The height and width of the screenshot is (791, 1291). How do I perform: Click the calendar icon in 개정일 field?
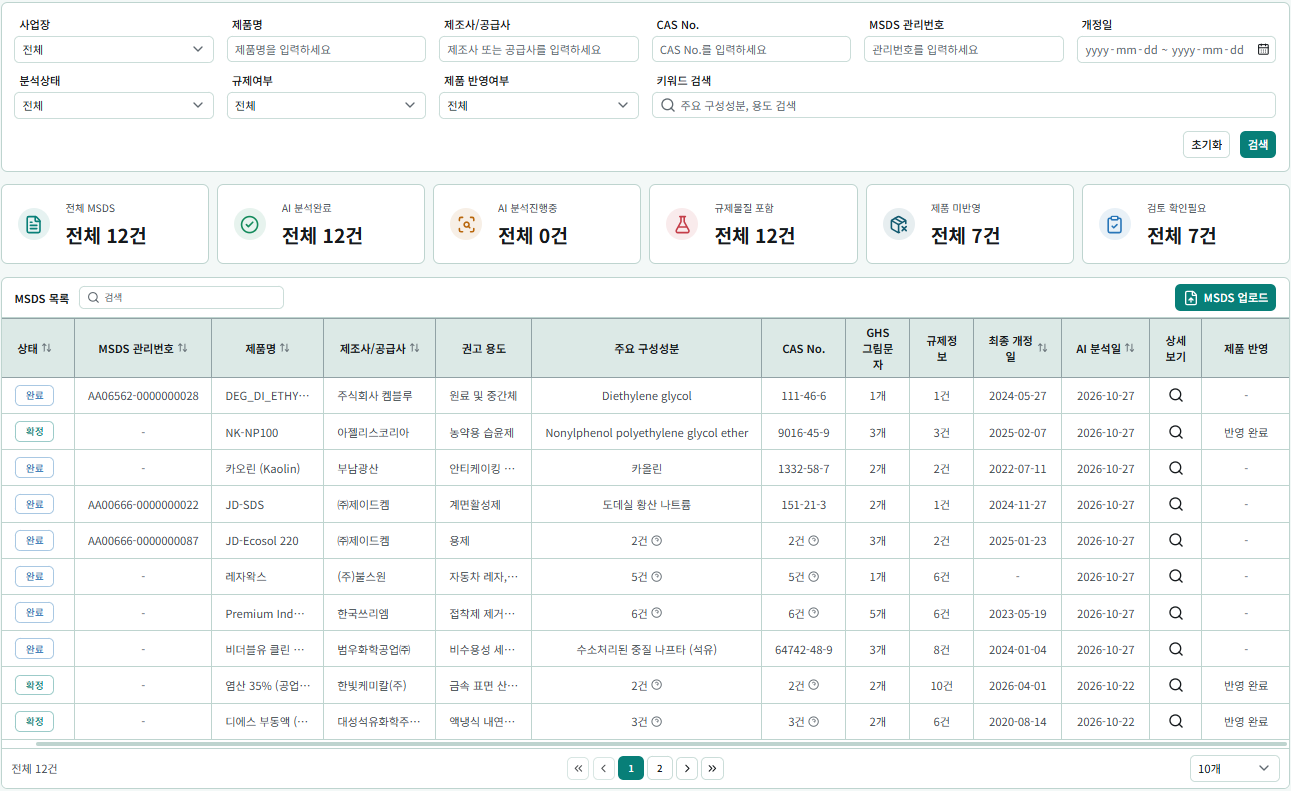click(x=1262, y=49)
